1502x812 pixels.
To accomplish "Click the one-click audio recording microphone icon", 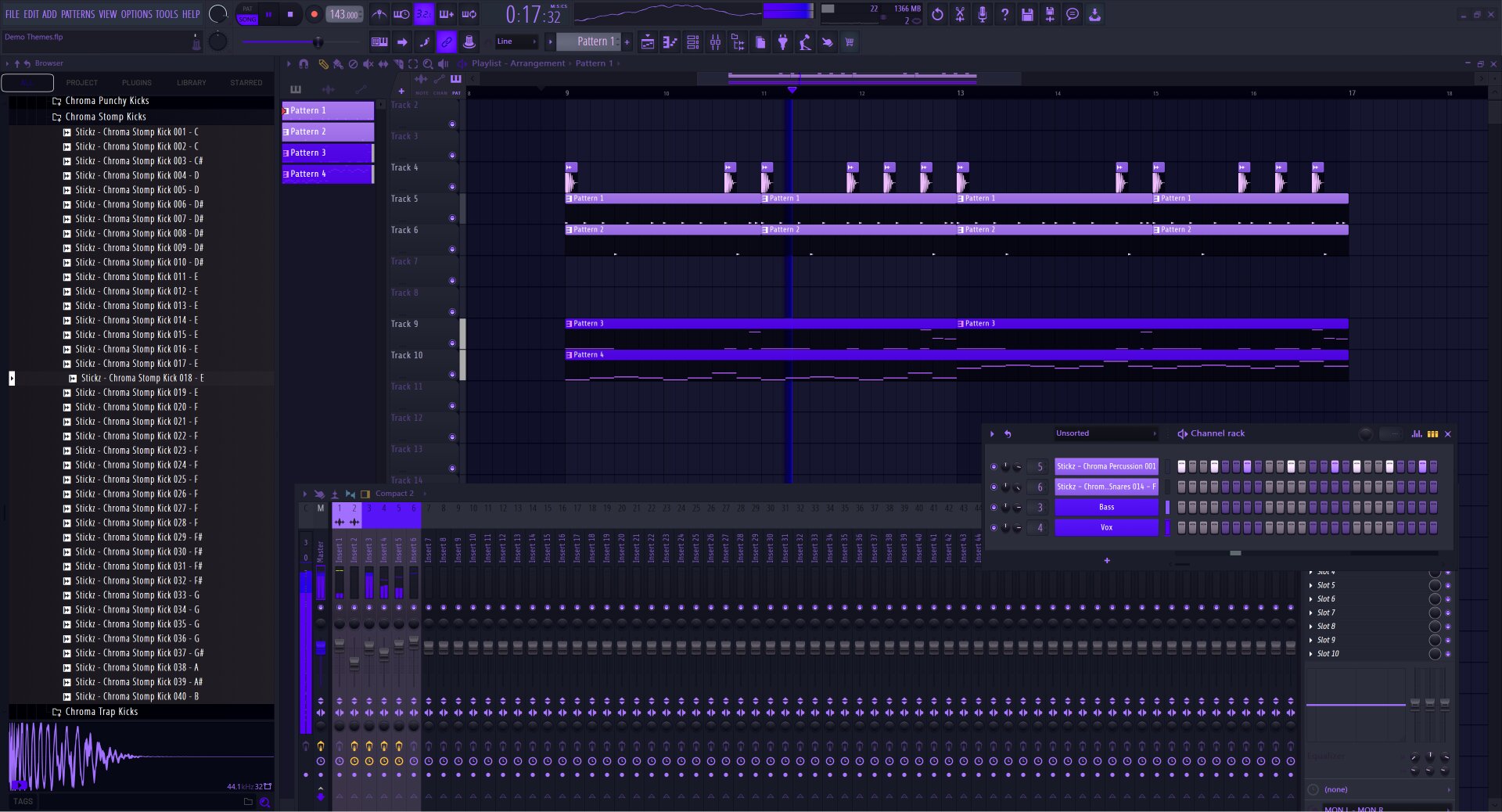I will tap(983, 14).
